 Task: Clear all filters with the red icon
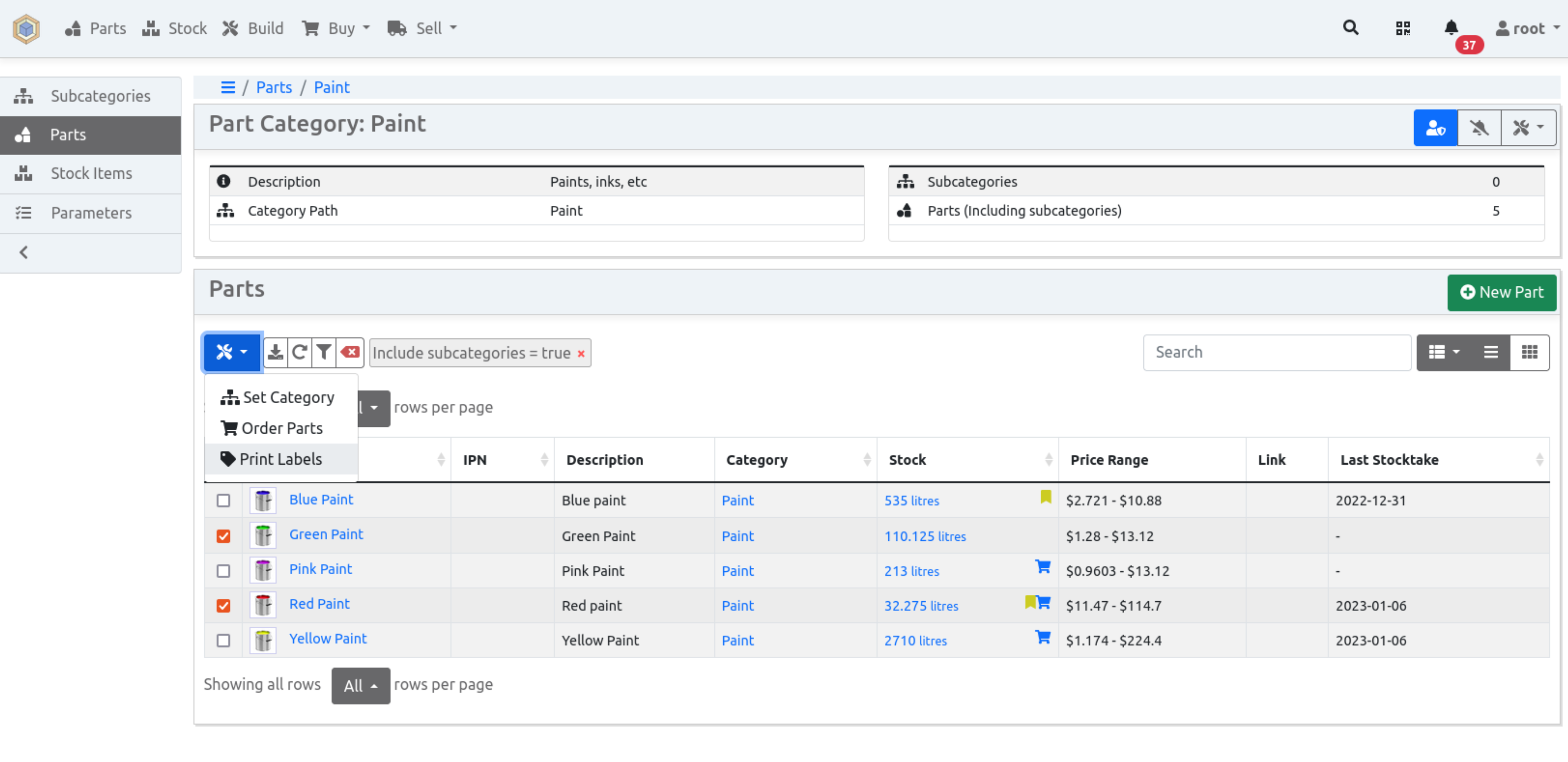(x=349, y=352)
